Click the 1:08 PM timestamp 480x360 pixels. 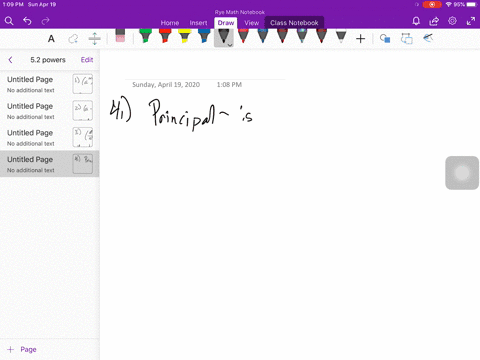229,85
